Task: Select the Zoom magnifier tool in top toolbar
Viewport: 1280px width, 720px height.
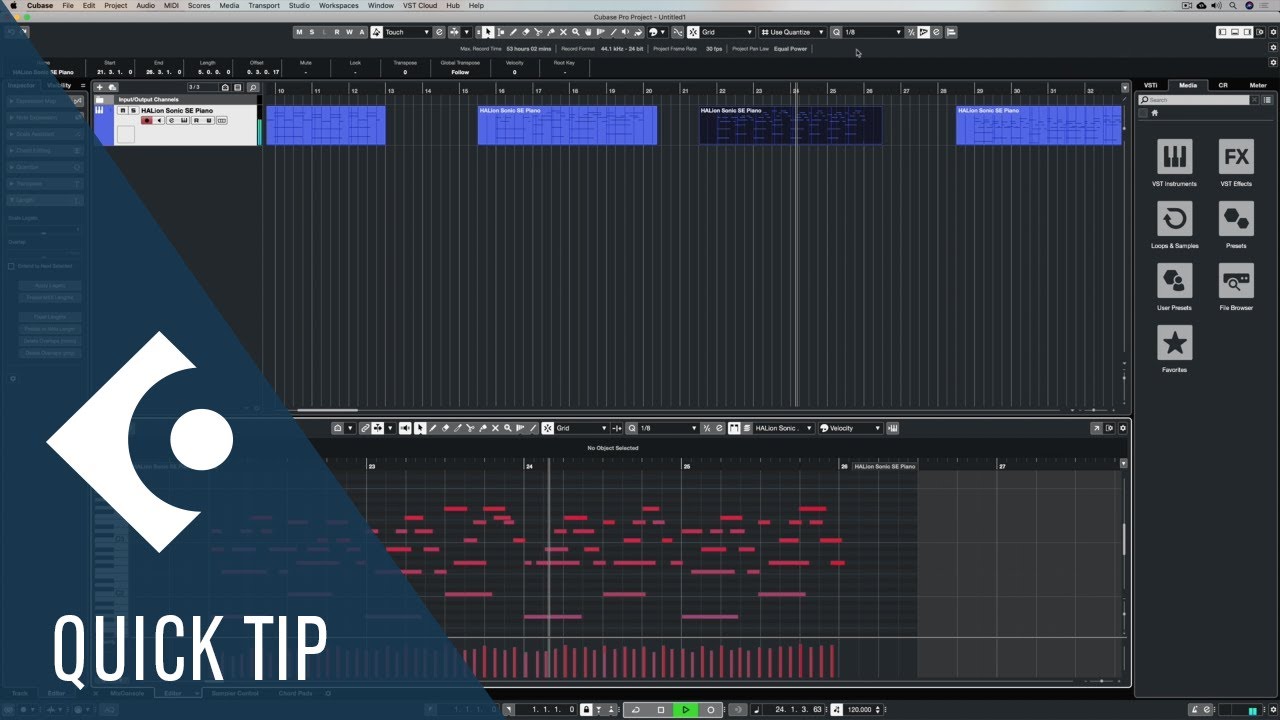Action: pos(575,32)
